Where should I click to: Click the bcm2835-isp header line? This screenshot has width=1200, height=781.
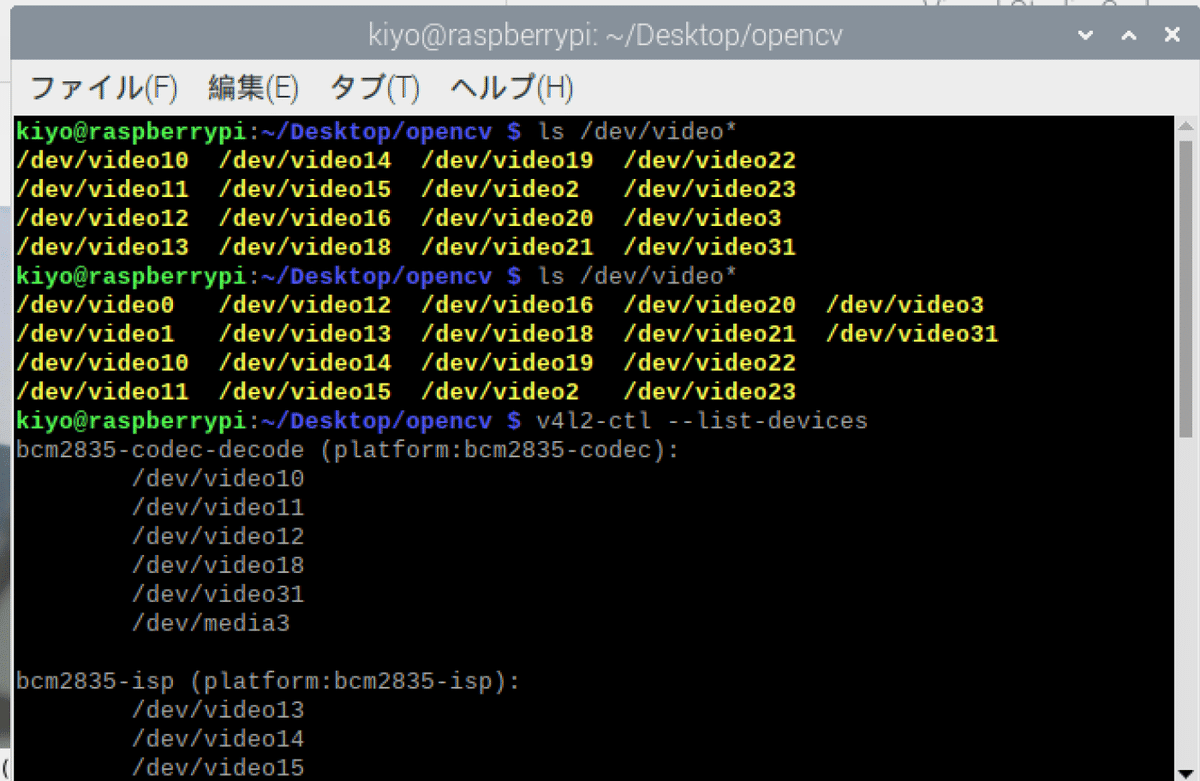coord(268,681)
